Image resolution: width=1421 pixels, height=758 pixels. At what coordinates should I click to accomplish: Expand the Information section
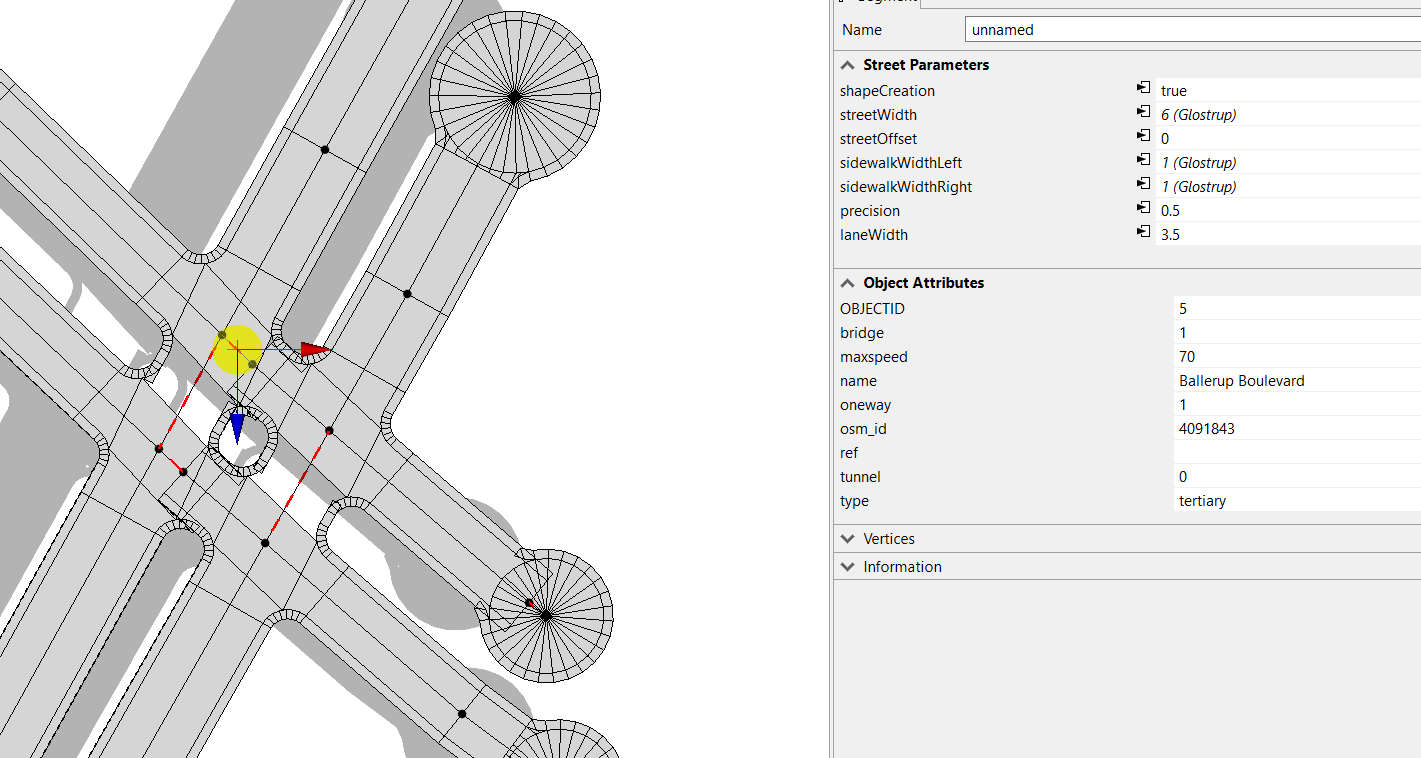click(848, 567)
